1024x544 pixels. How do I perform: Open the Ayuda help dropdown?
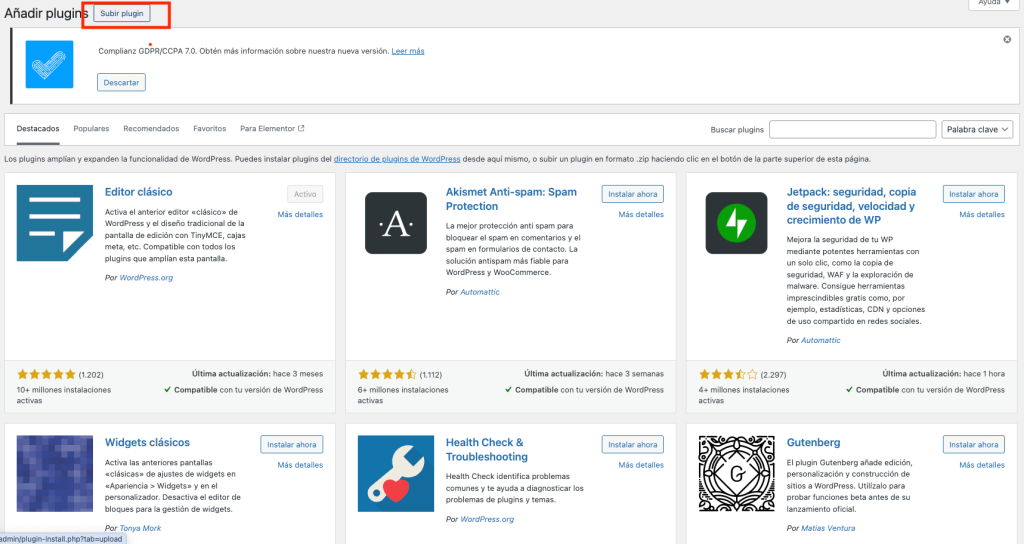[993, 3]
